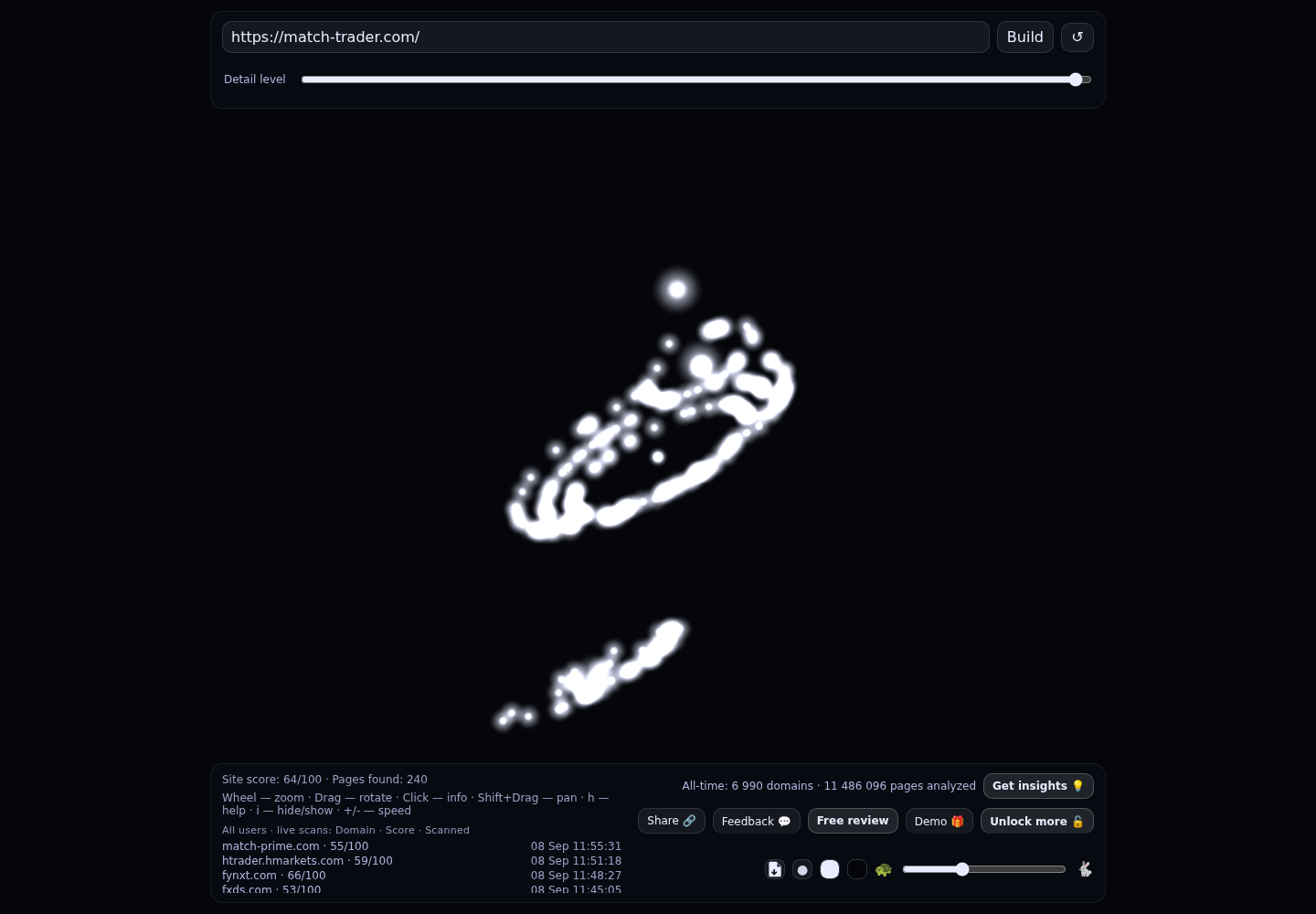Click the reload arrow button beside Build
The height and width of the screenshot is (914, 1316).
(1077, 37)
